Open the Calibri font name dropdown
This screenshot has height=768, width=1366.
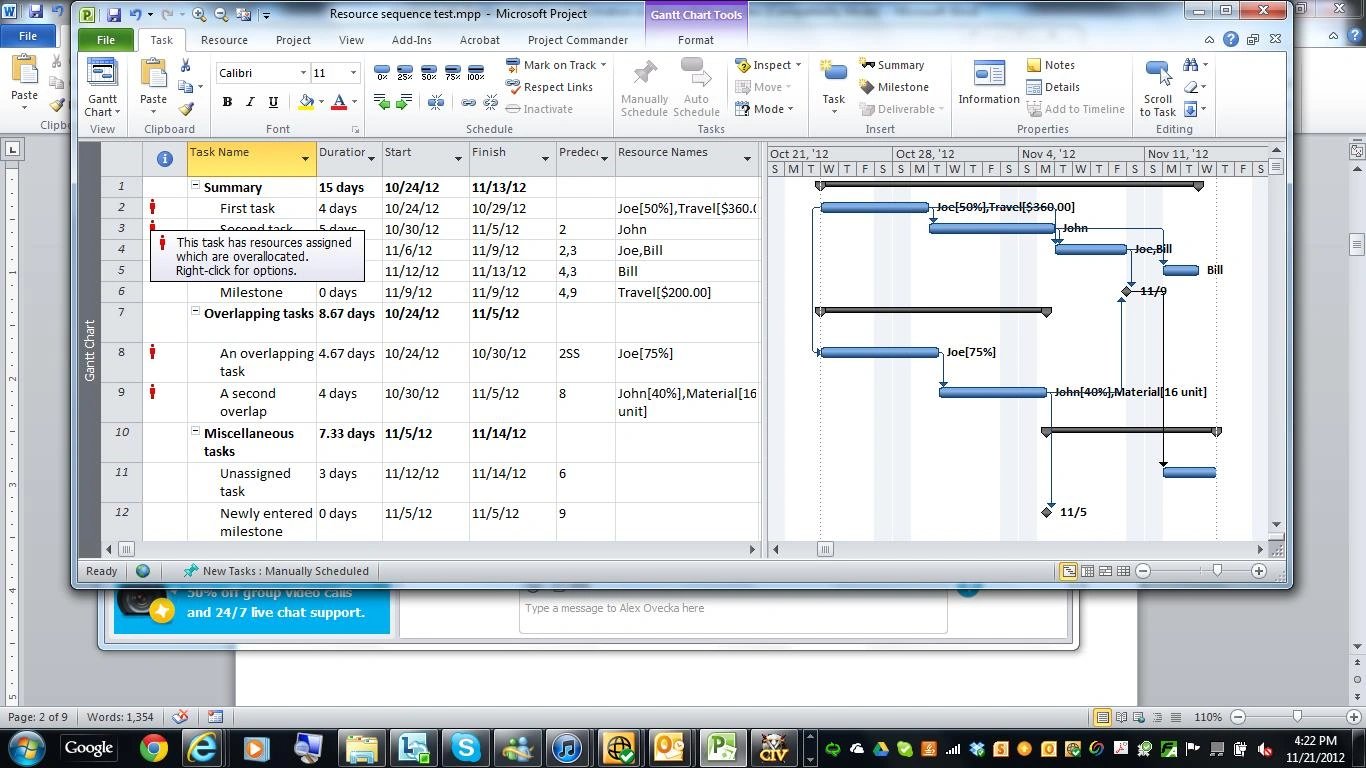point(303,73)
